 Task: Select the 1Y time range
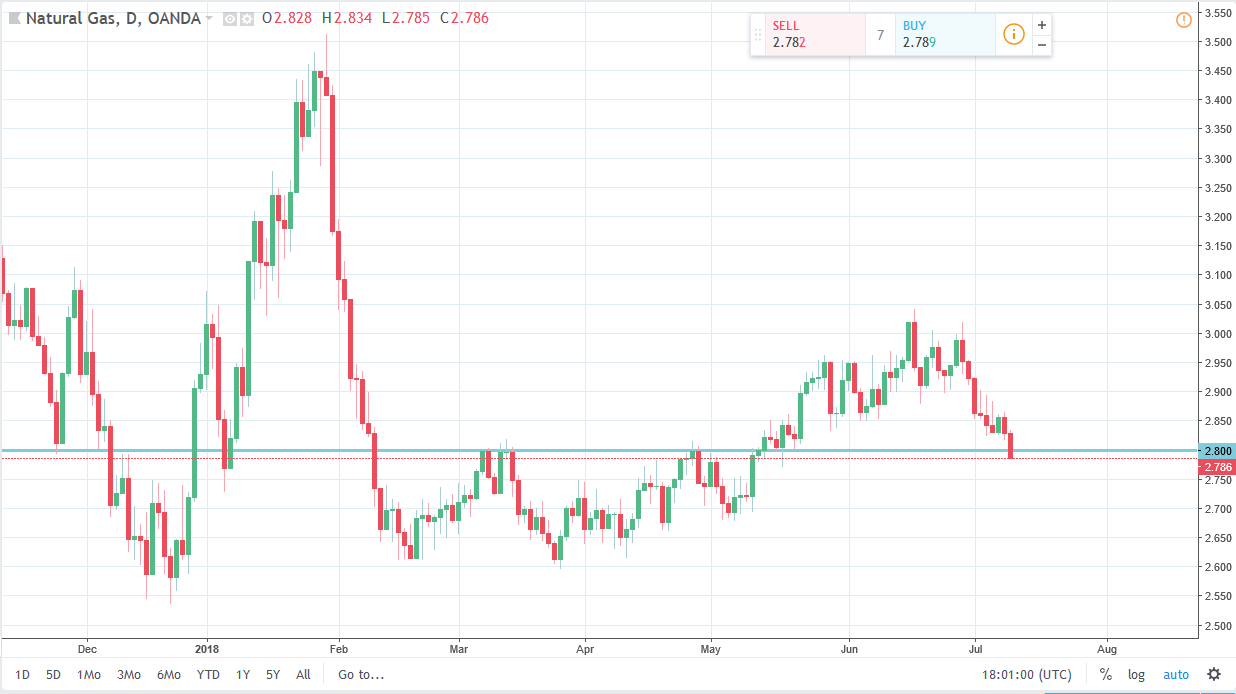tap(243, 674)
